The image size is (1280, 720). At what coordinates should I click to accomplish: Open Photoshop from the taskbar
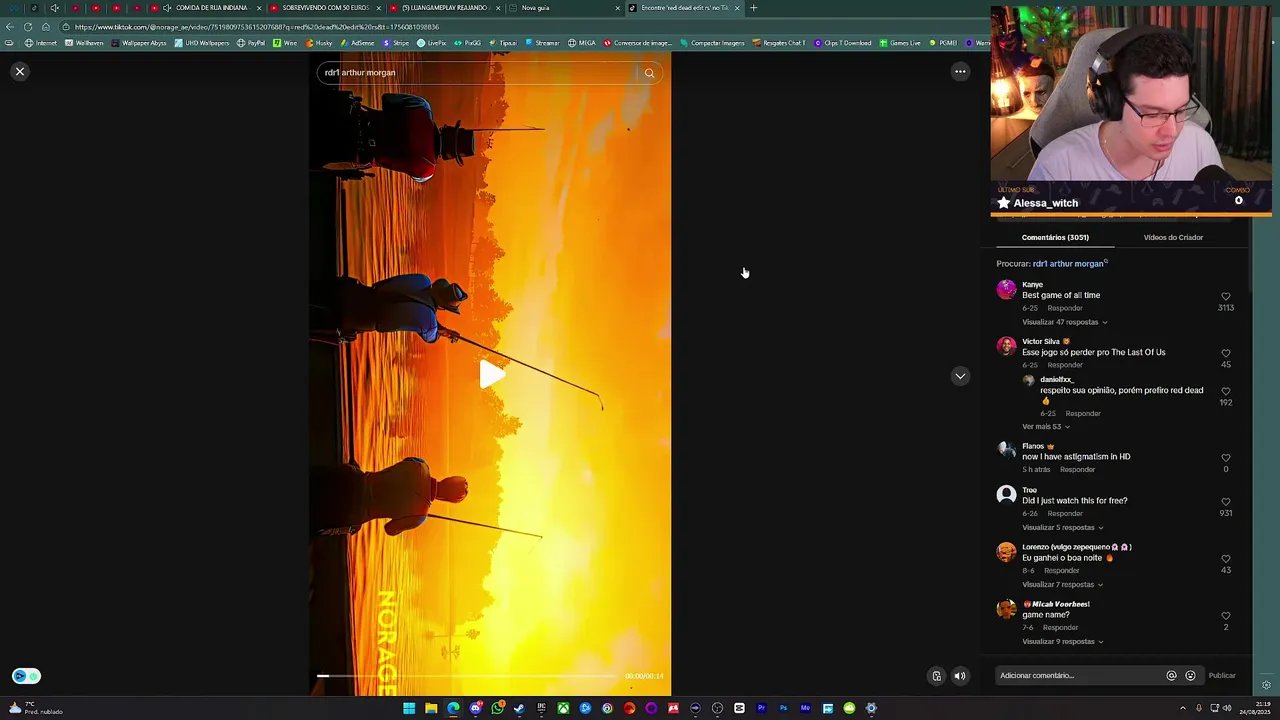click(x=783, y=708)
